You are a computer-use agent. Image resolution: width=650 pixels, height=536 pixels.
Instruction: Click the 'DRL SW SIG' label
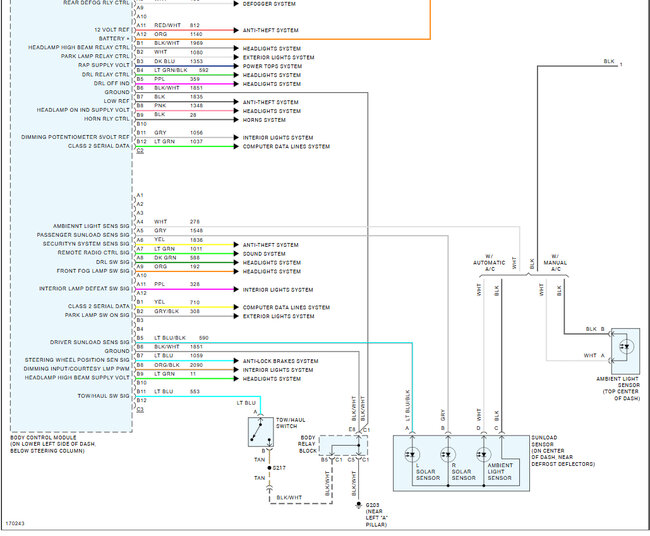(113, 262)
